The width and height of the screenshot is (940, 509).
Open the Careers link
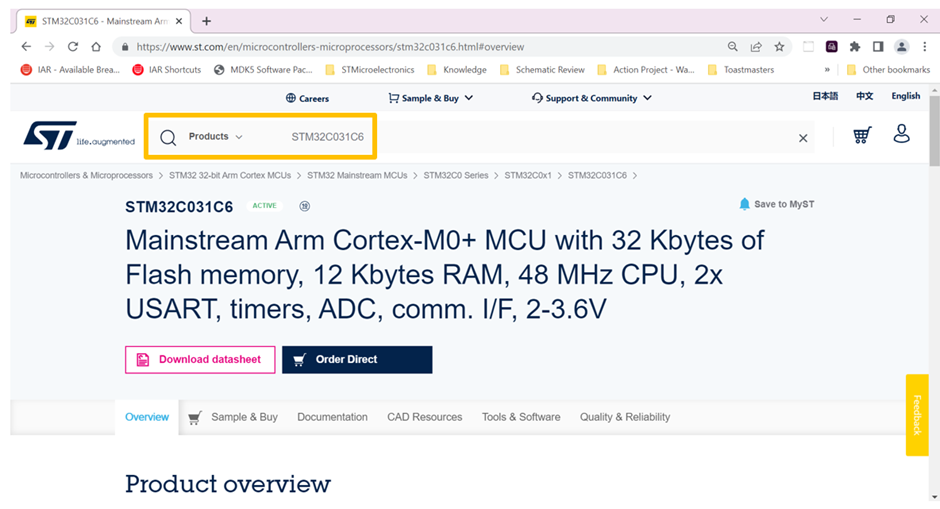(x=307, y=98)
